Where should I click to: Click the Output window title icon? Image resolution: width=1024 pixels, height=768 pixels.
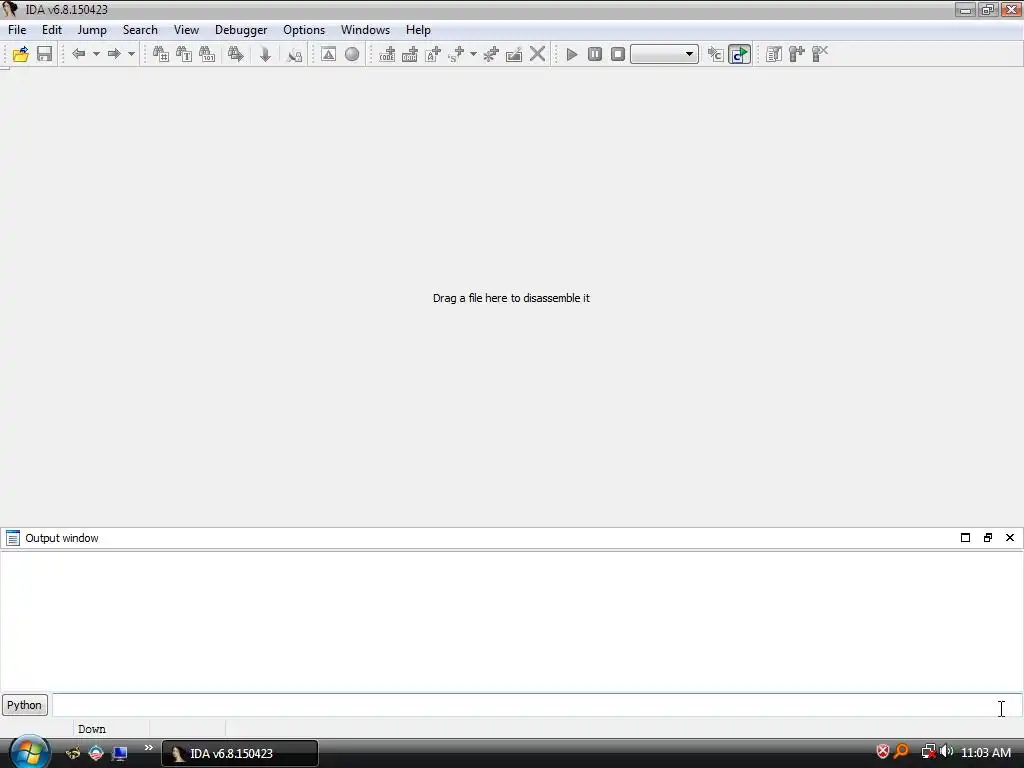(12, 538)
